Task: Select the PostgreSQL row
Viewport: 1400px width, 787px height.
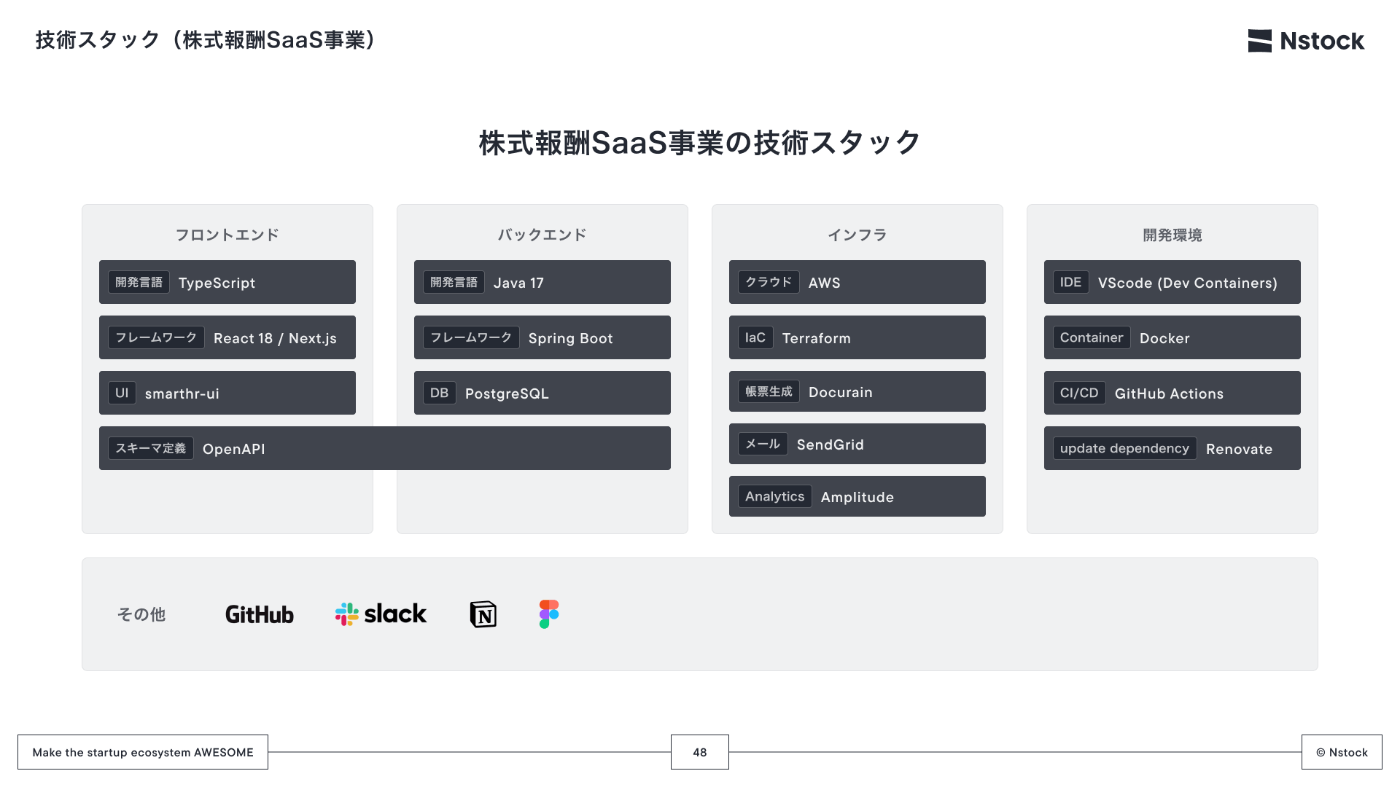Action: click(x=542, y=393)
